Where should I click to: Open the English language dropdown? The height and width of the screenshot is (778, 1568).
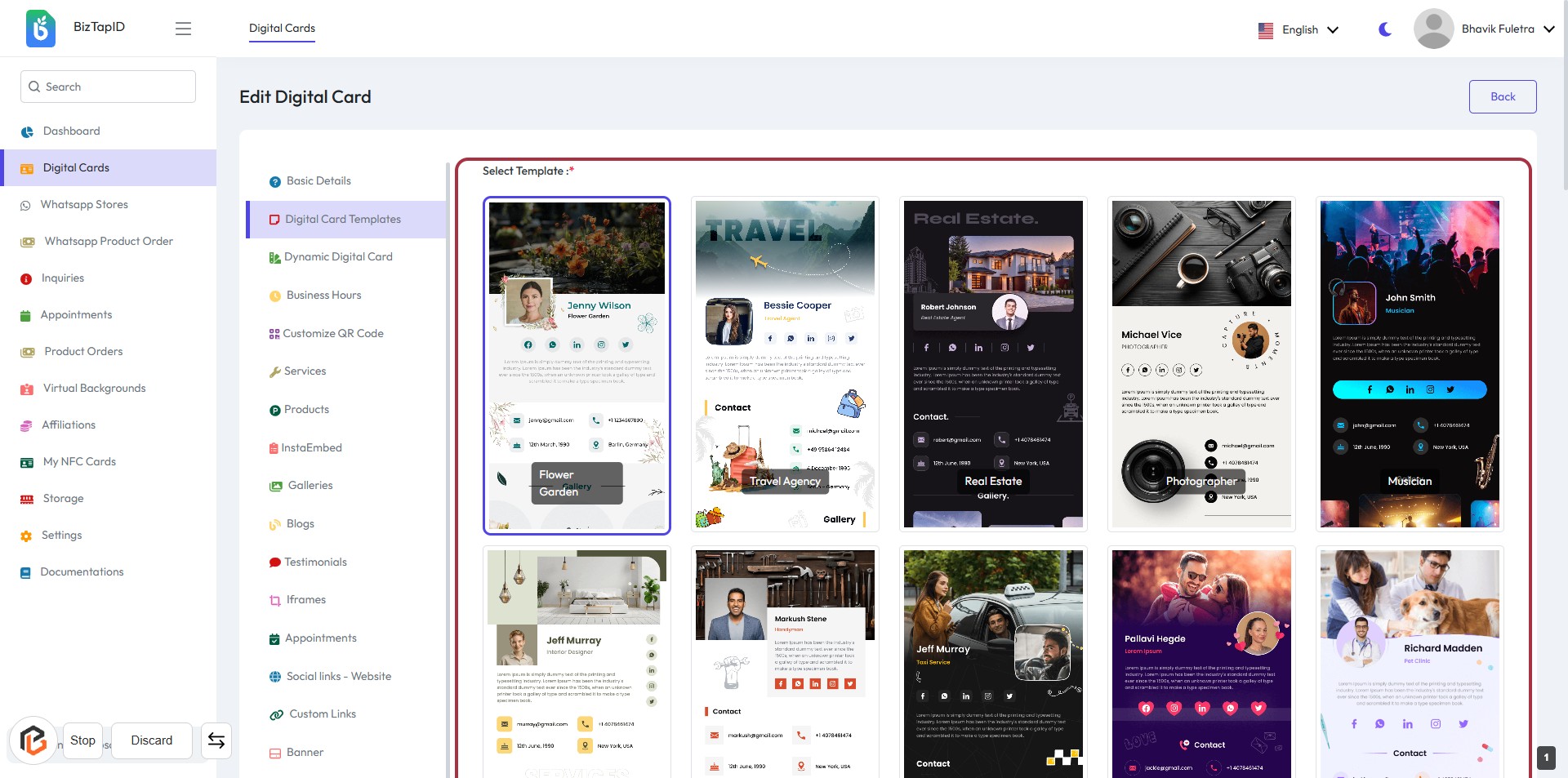pos(1298,29)
